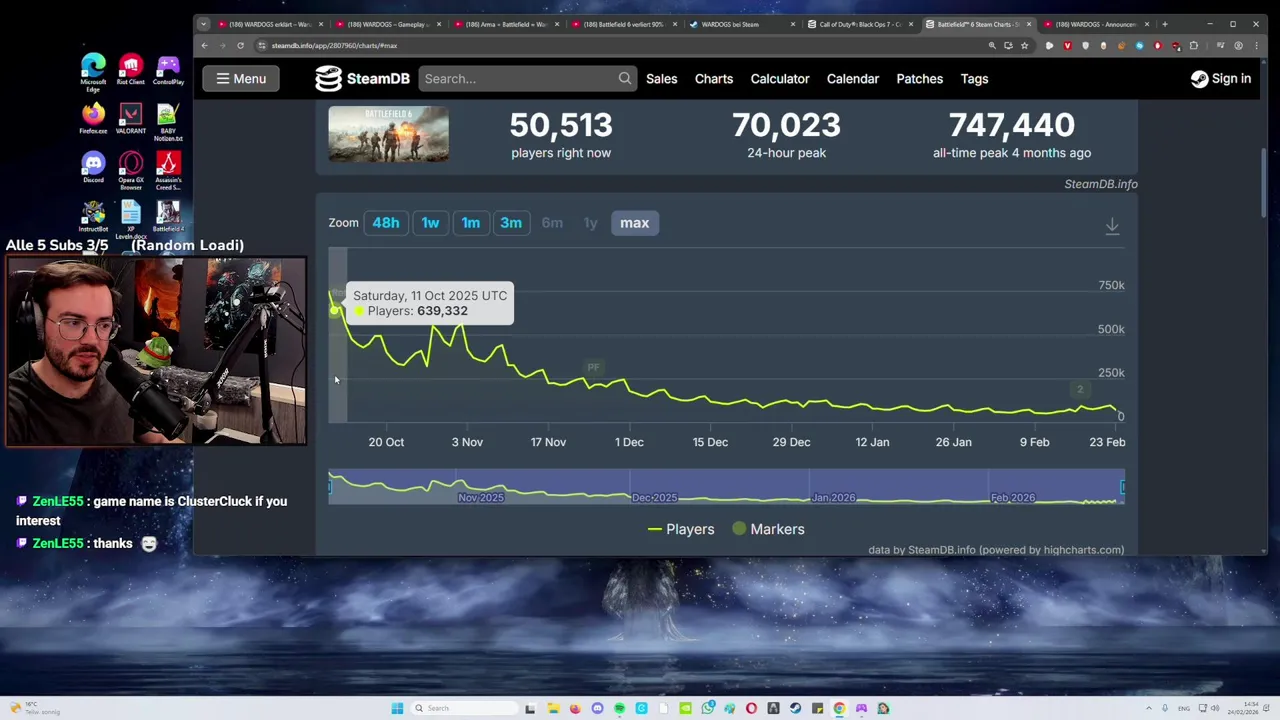Reload the current page
This screenshot has width=1280, height=720.
240,46
